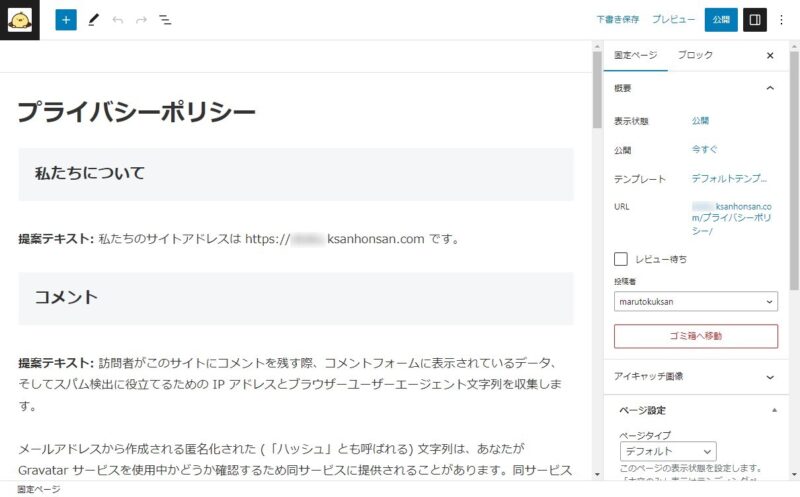Click the paragraph mentioning Gravatar サービス

click(295, 459)
